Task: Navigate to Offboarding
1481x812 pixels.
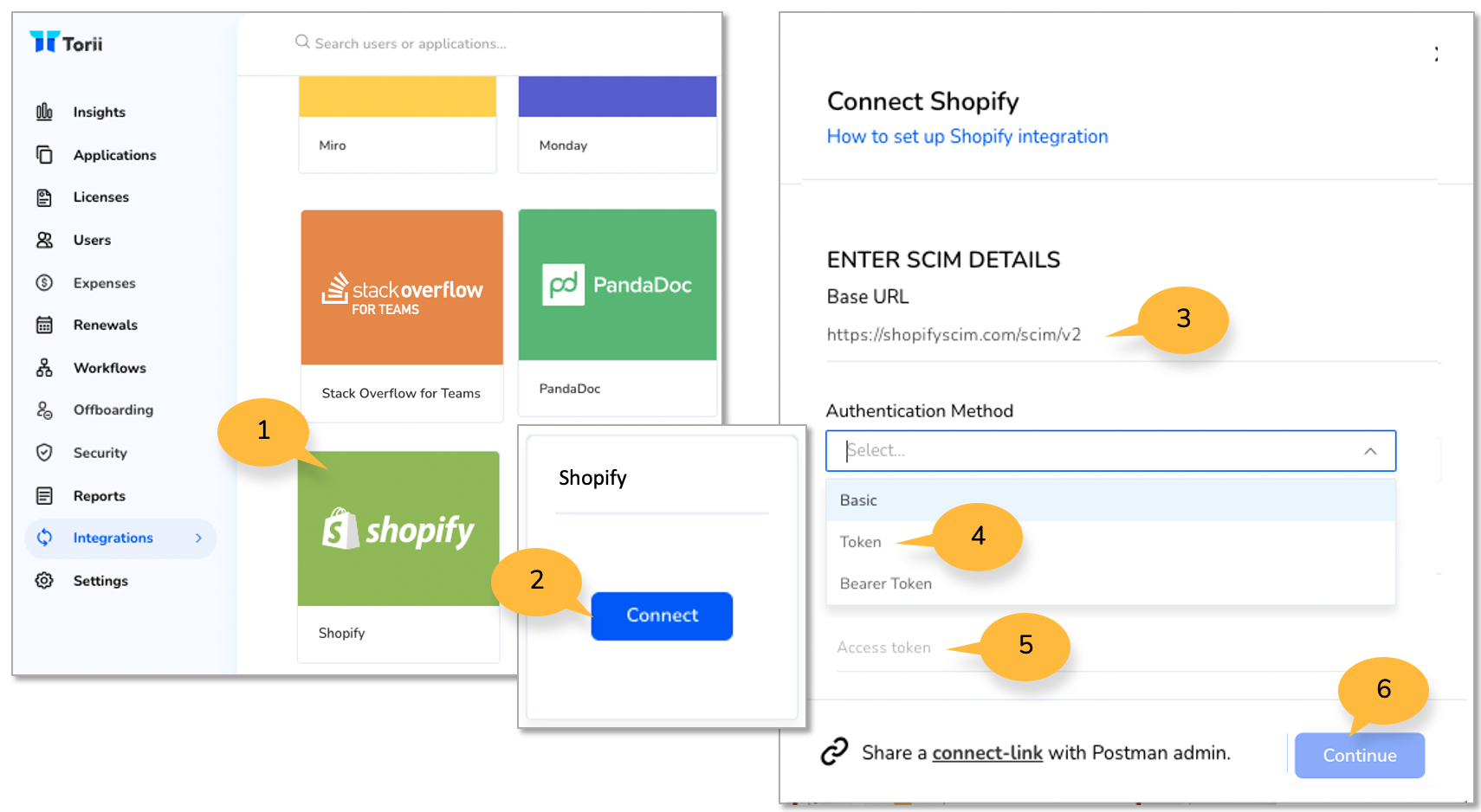Action: point(113,409)
